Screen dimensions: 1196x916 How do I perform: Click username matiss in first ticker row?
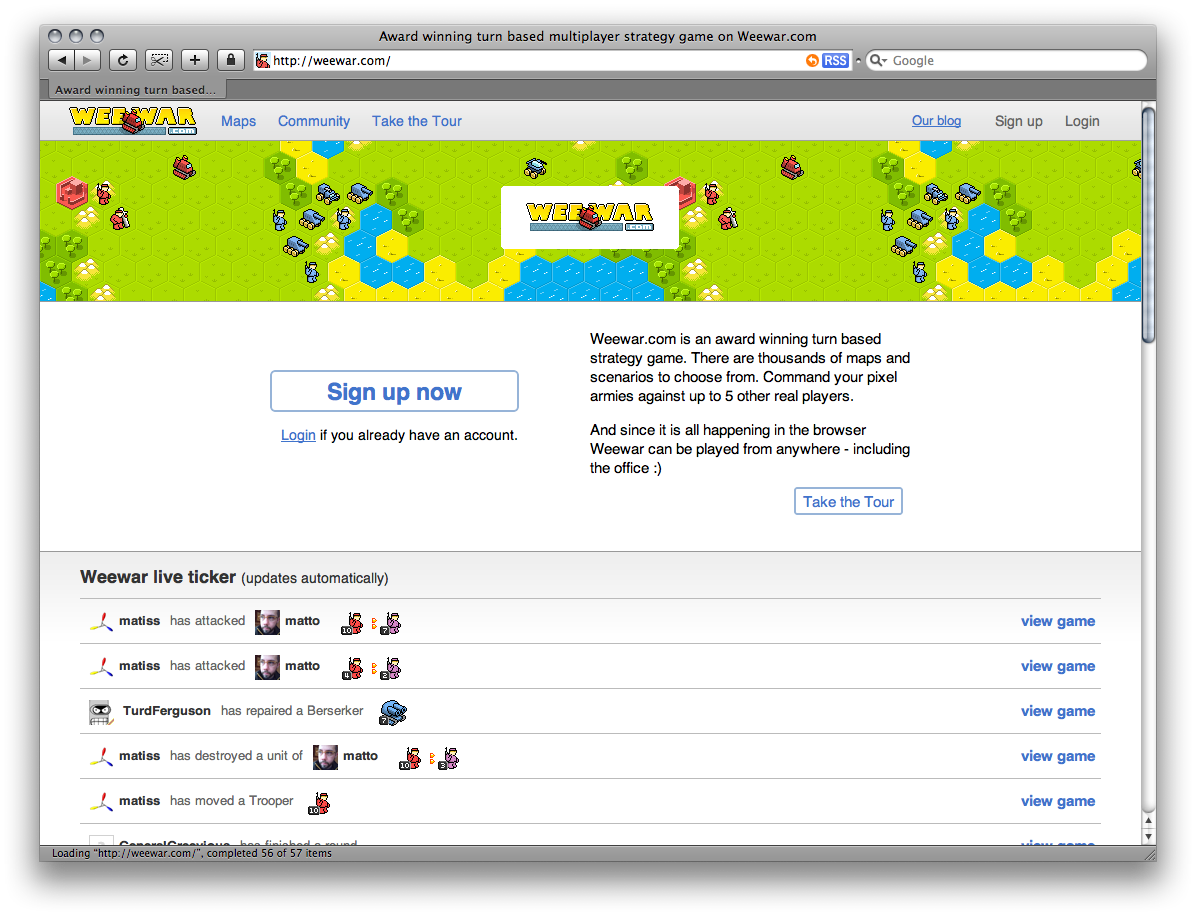click(x=140, y=622)
